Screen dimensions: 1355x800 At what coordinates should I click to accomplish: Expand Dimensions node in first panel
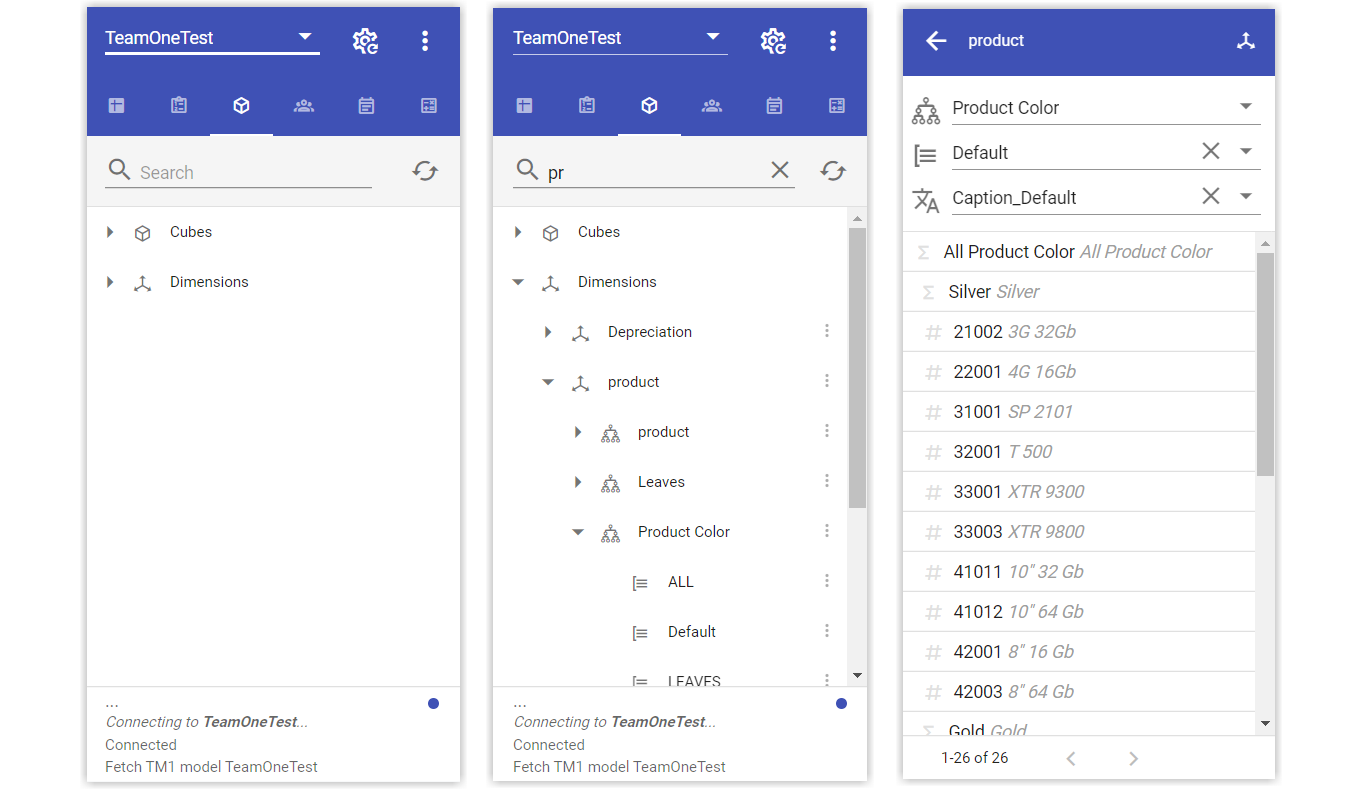click(110, 282)
